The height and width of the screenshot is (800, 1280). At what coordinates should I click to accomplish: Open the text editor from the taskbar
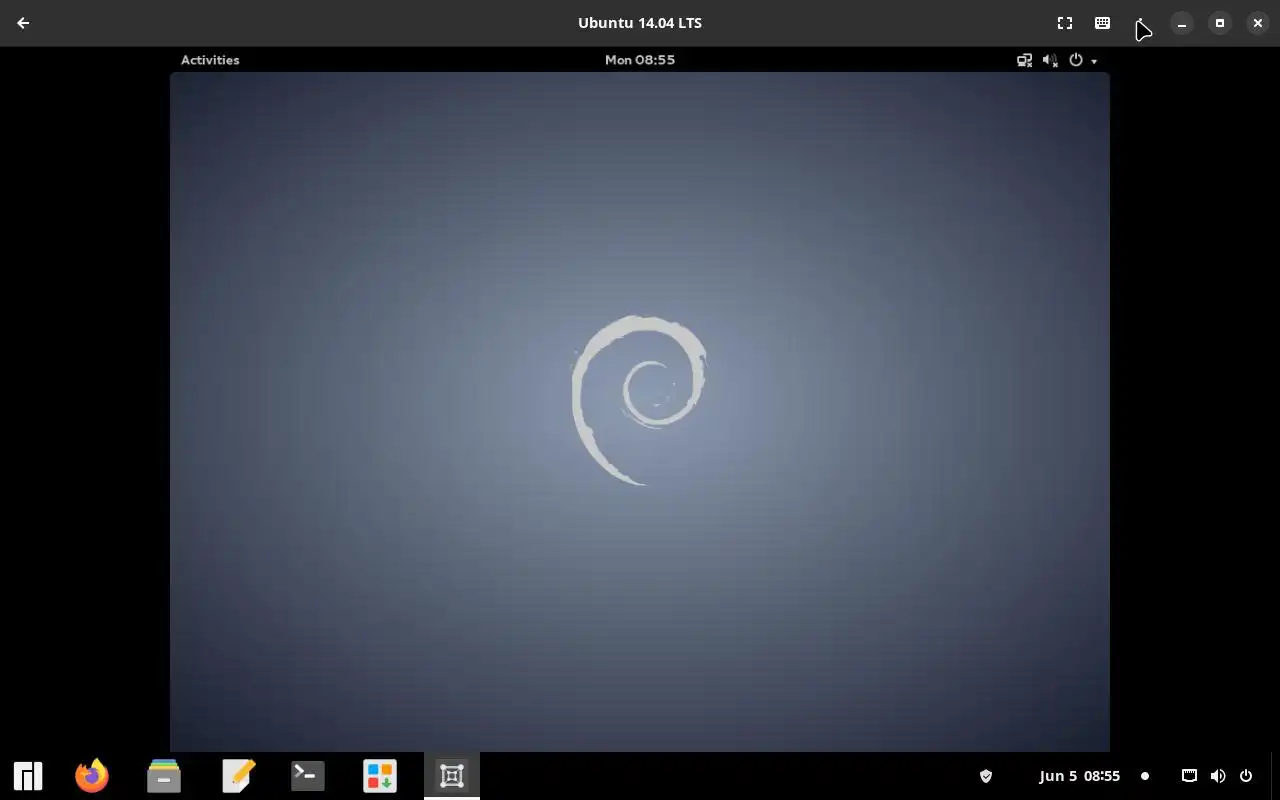coord(238,776)
